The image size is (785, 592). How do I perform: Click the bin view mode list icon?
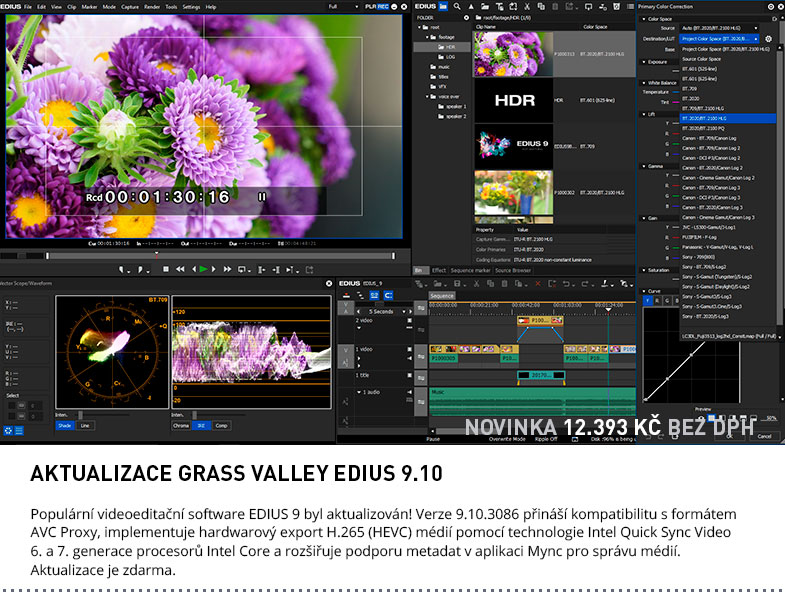click(x=630, y=7)
